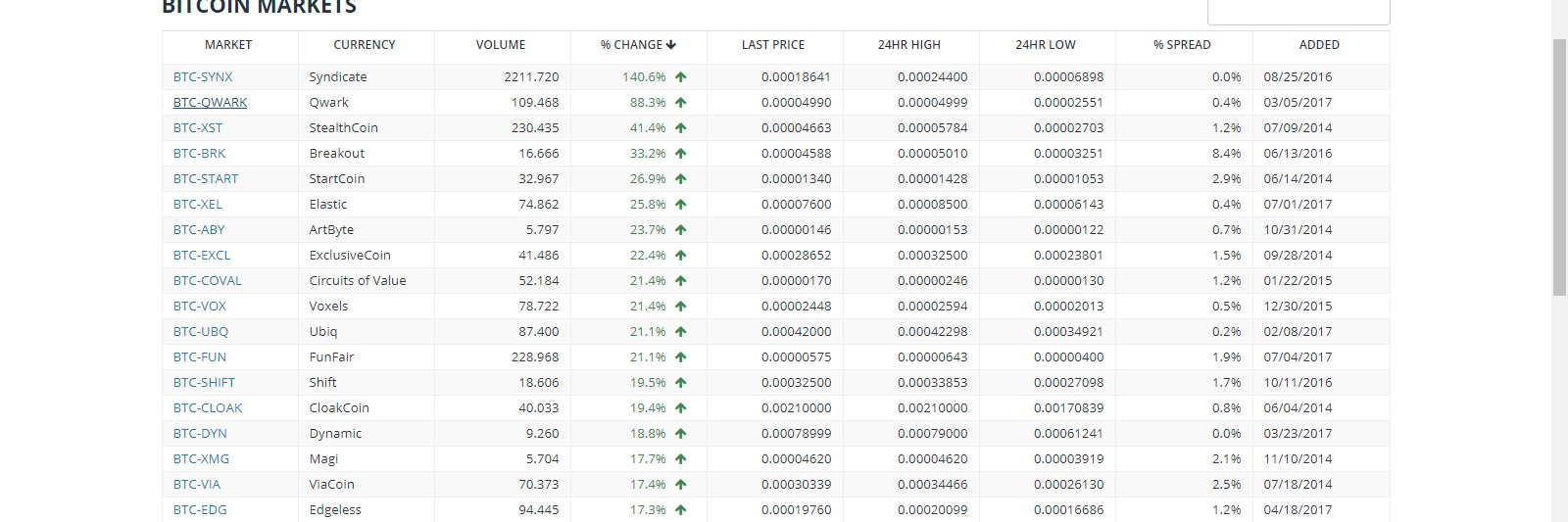Select the volume value 2211.720

pos(532,76)
